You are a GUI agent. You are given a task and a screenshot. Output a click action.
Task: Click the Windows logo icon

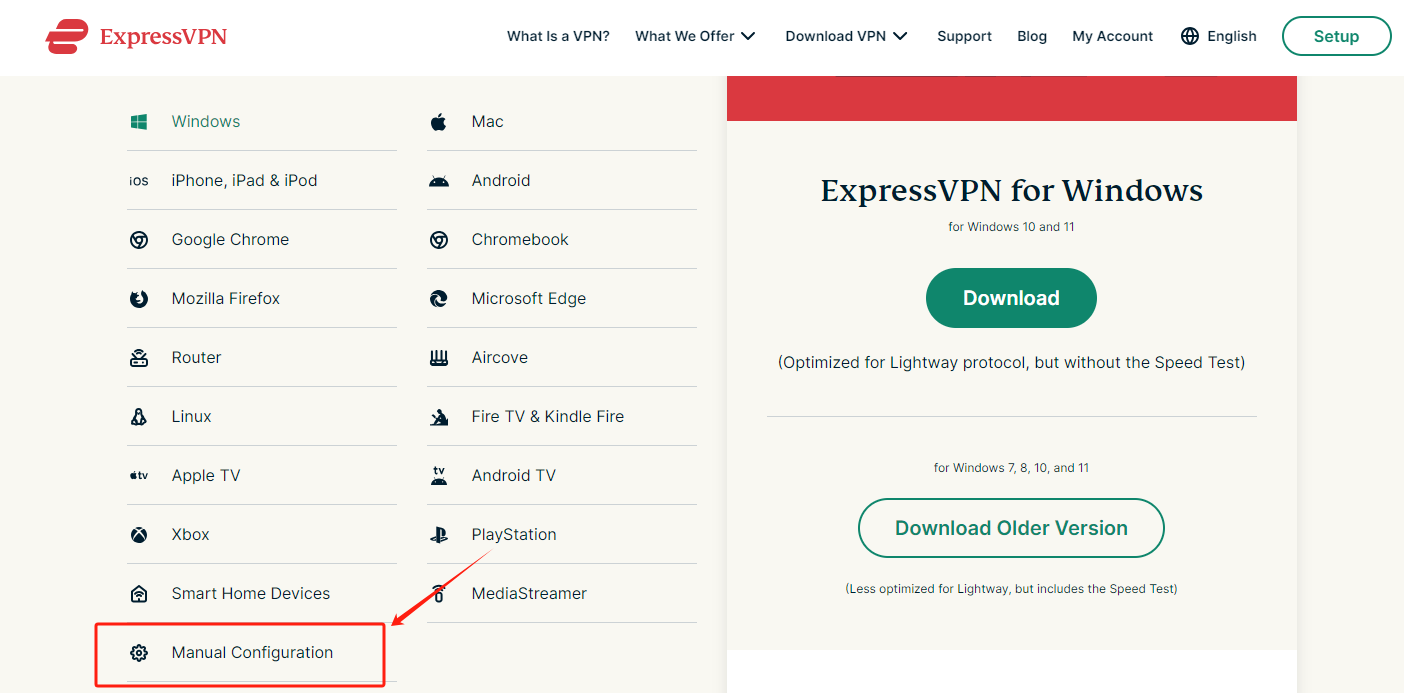click(139, 122)
